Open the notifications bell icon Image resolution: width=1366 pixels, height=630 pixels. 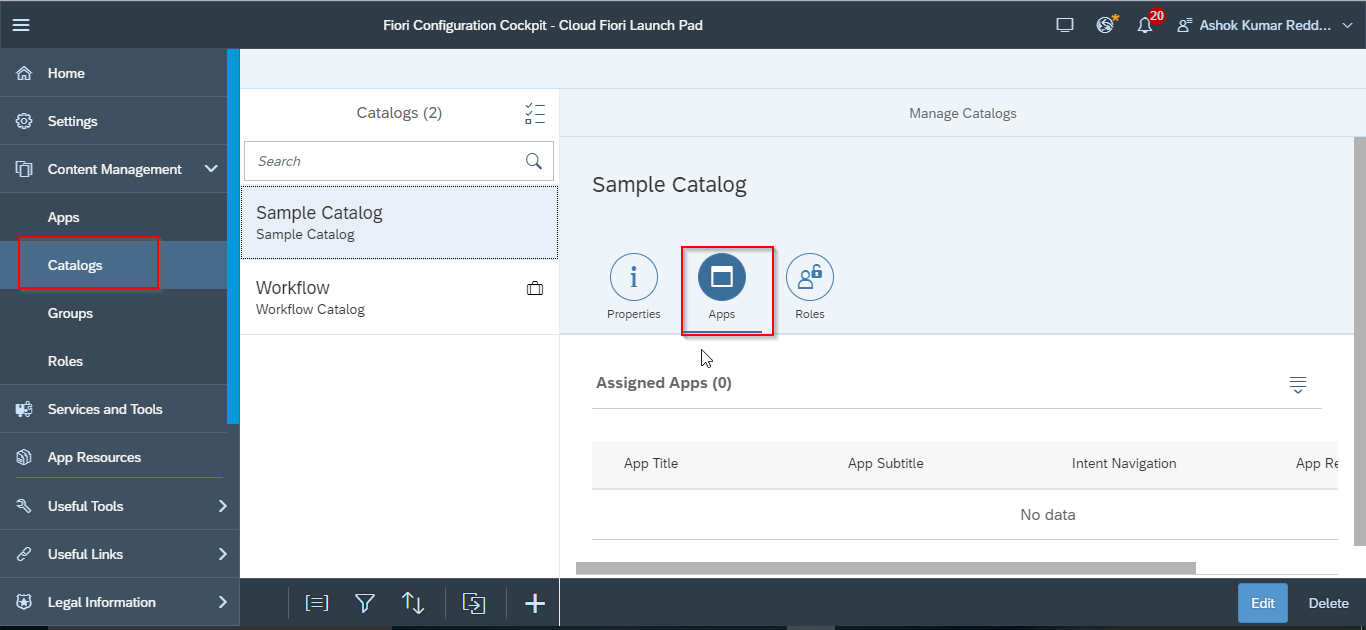pyautogui.click(x=1145, y=26)
